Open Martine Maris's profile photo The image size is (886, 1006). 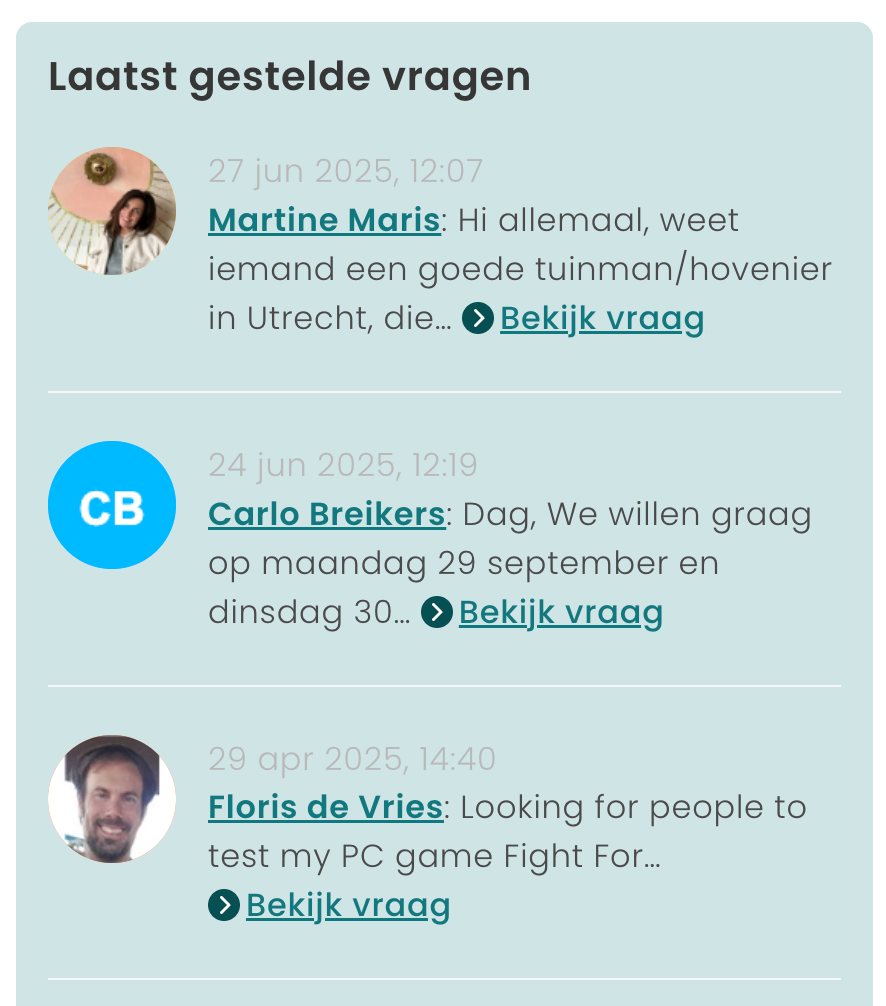112,211
